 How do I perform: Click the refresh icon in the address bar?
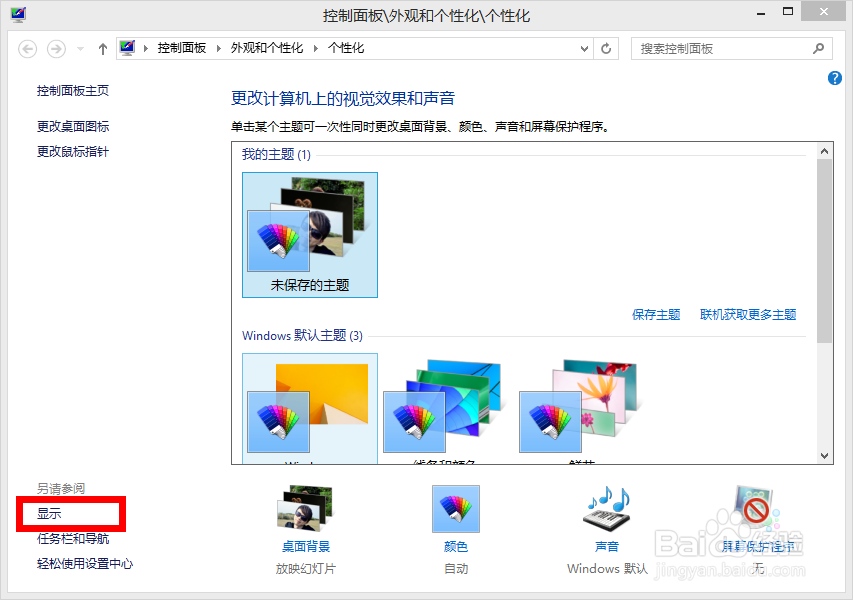[606, 48]
